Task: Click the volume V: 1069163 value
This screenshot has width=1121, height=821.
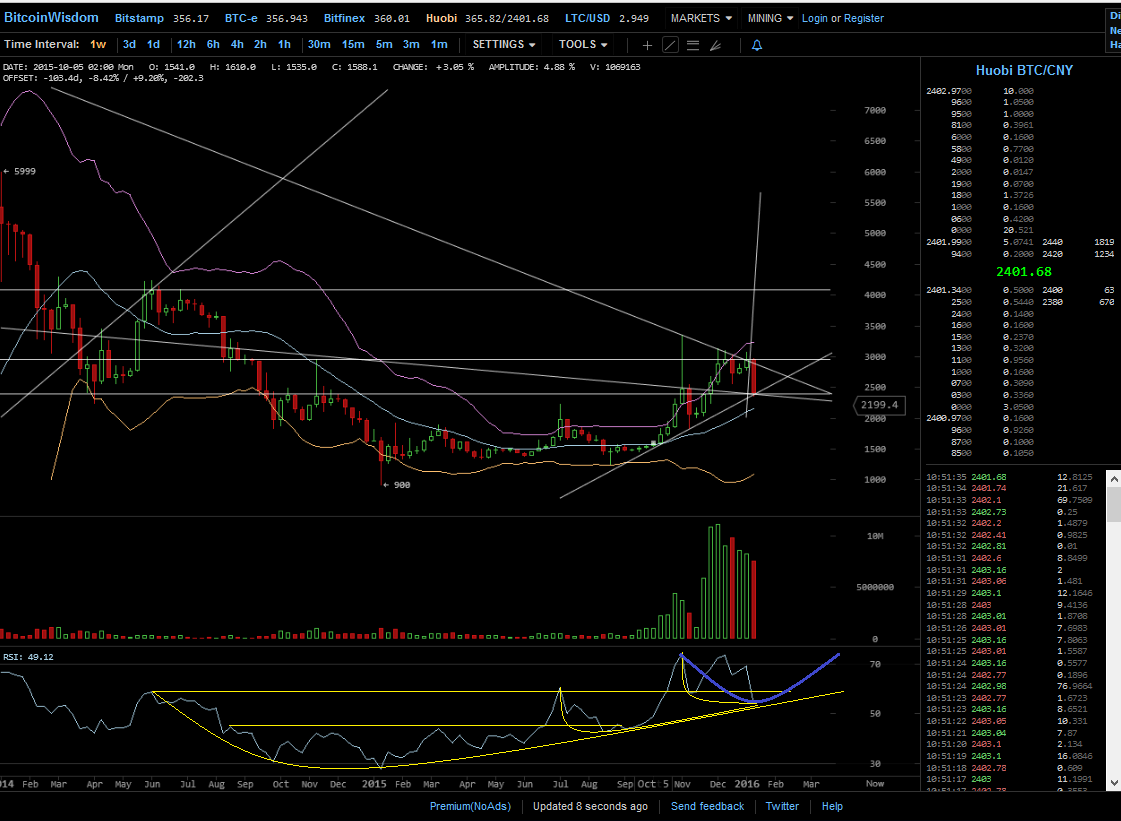Action: tap(615, 67)
